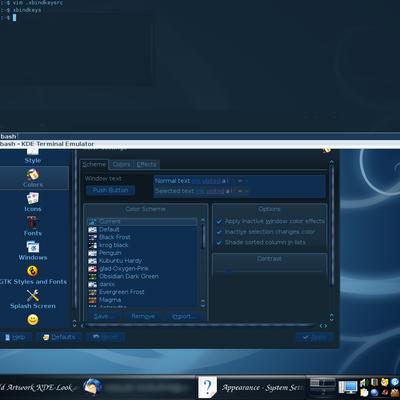This screenshot has height=400, width=400.
Task: Select the krog black color scheme
Action: [x=142, y=245]
